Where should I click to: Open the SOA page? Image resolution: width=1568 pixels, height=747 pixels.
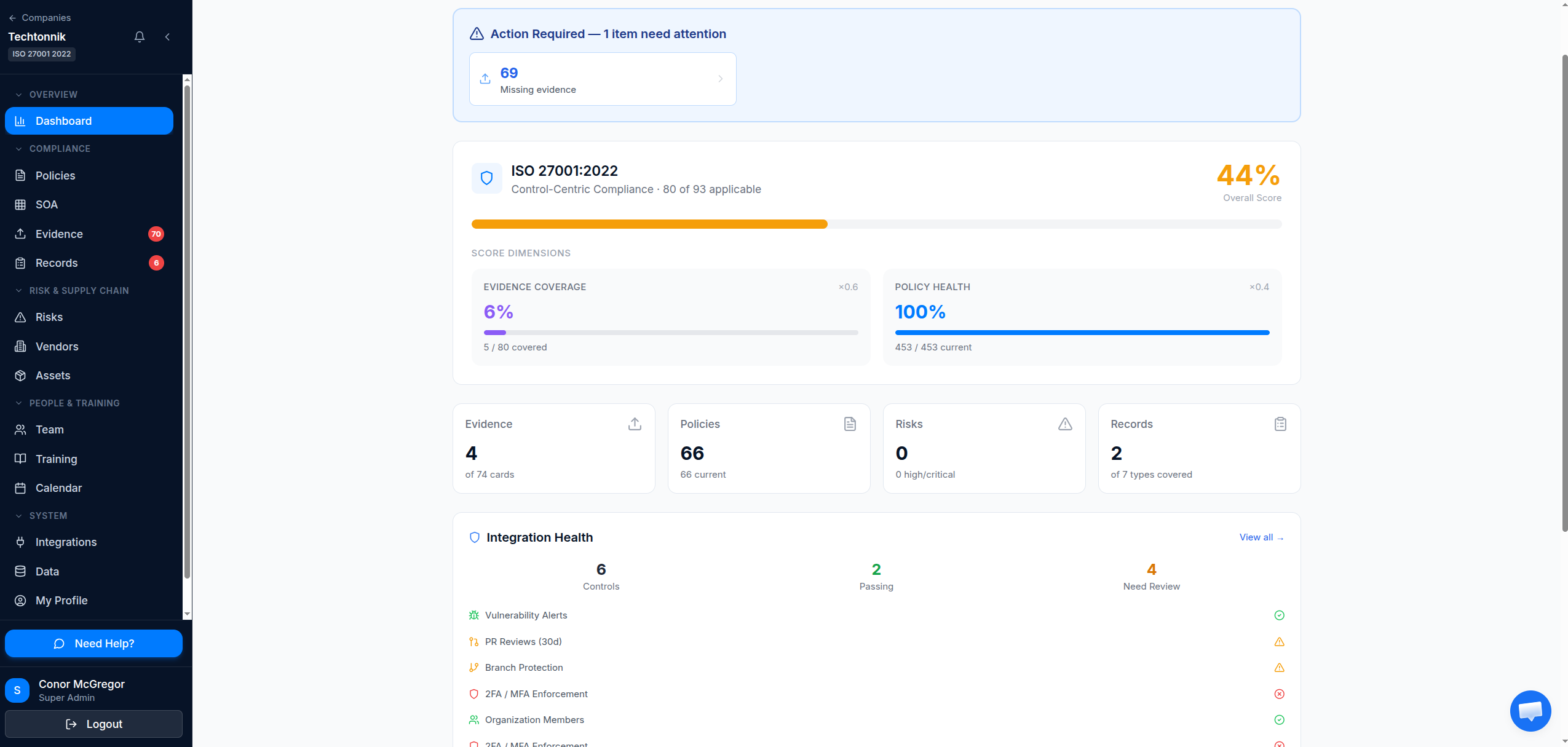click(x=89, y=205)
